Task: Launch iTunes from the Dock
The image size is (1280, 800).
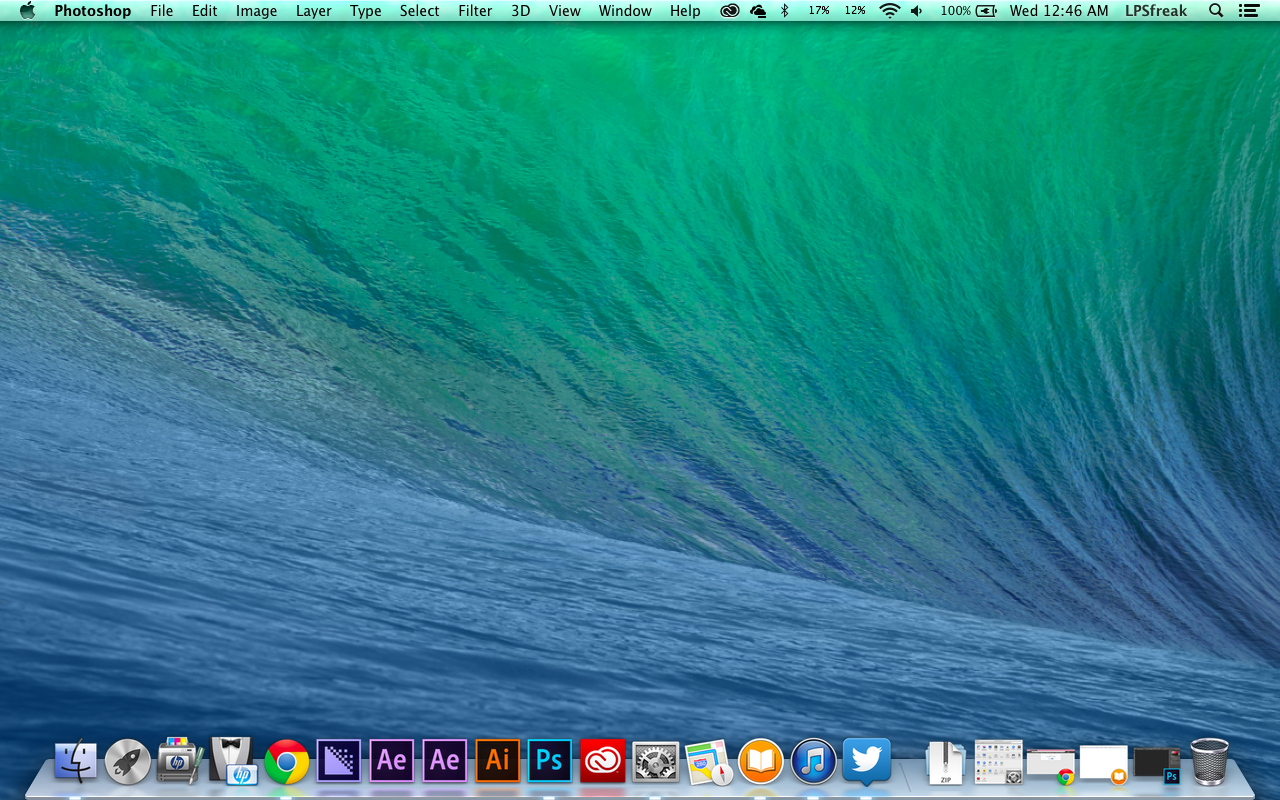Action: coord(814,762)
